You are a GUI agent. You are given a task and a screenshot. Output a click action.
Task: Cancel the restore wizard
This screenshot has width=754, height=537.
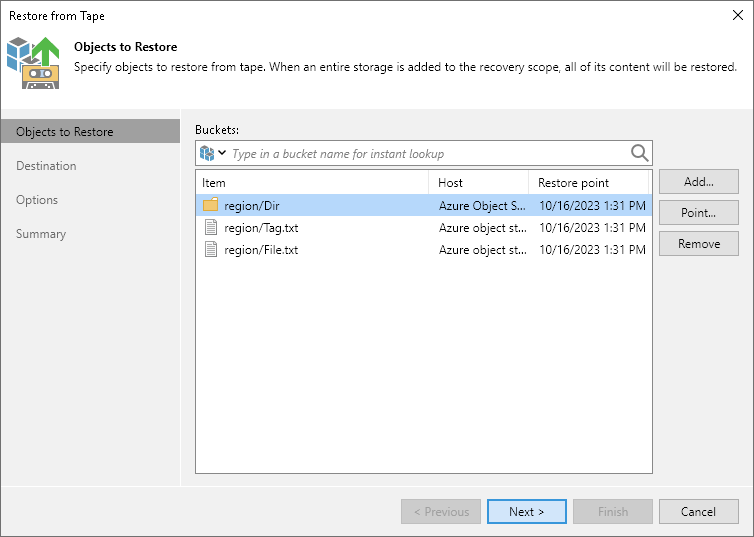[699, 512]
